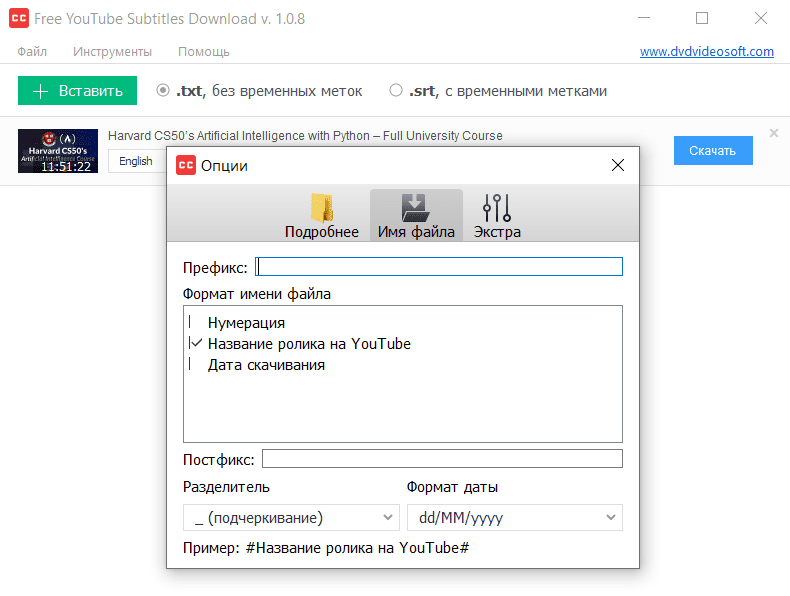Select .srt with timestamps radio button
The image size is (790, 596).
coord(396,90)
